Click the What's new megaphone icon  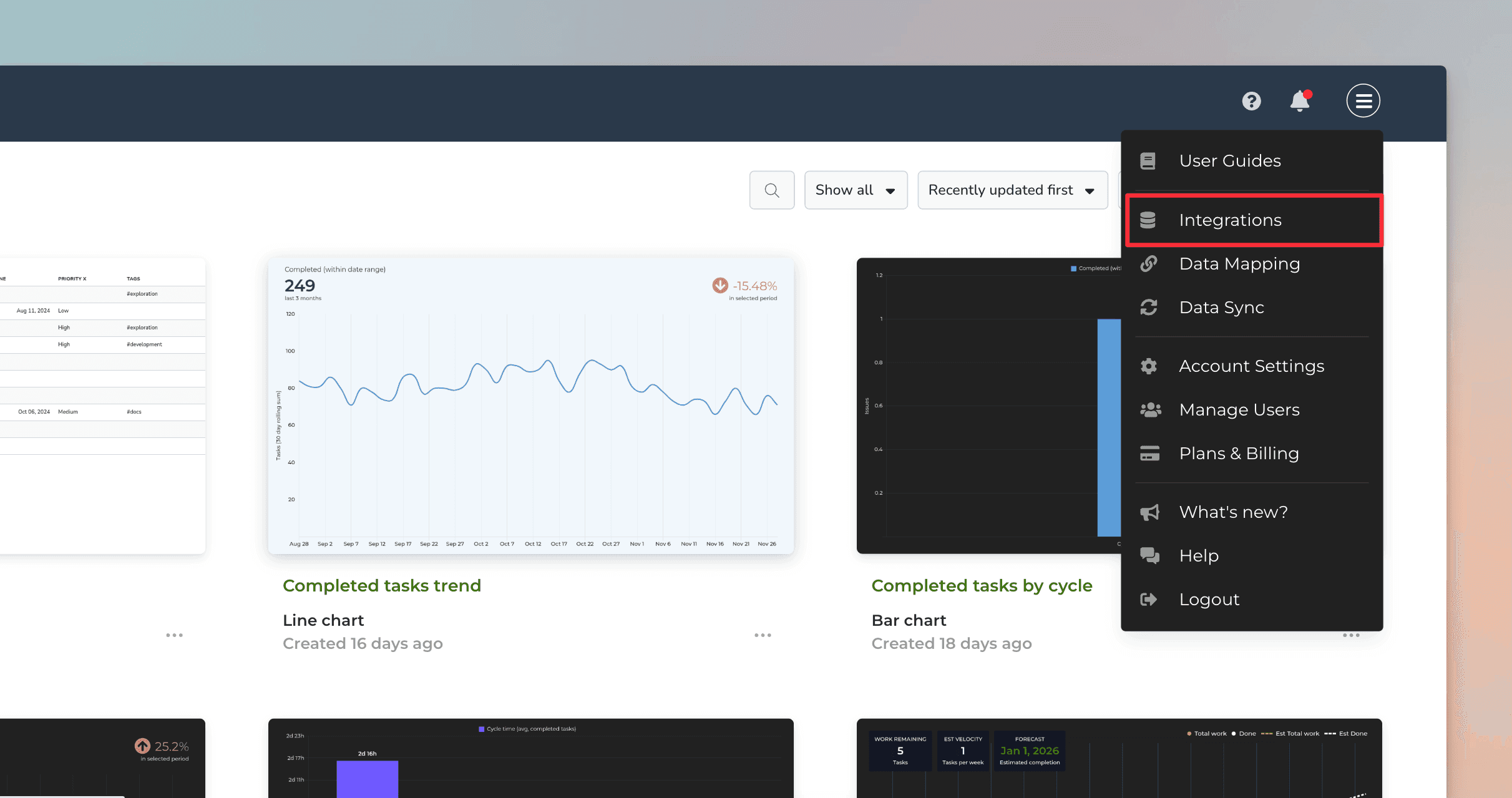coord(1149,512)
